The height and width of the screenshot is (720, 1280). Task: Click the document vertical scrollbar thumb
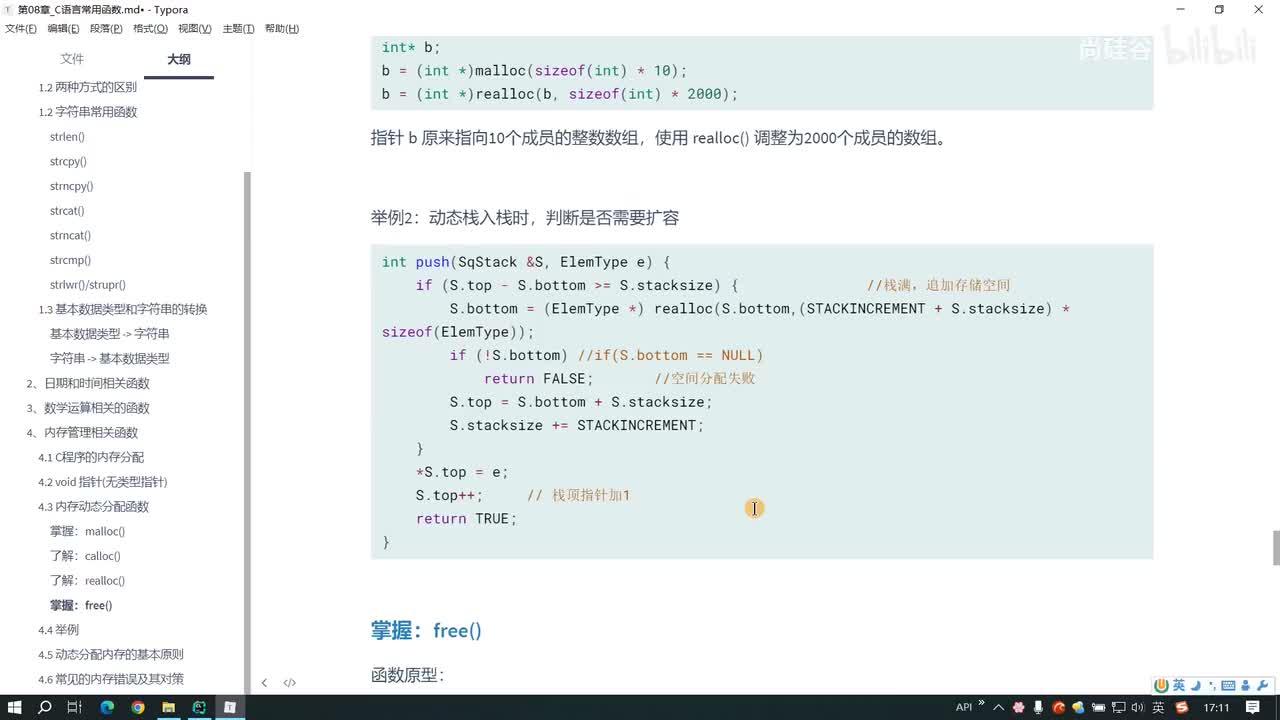coord(1275,549)
